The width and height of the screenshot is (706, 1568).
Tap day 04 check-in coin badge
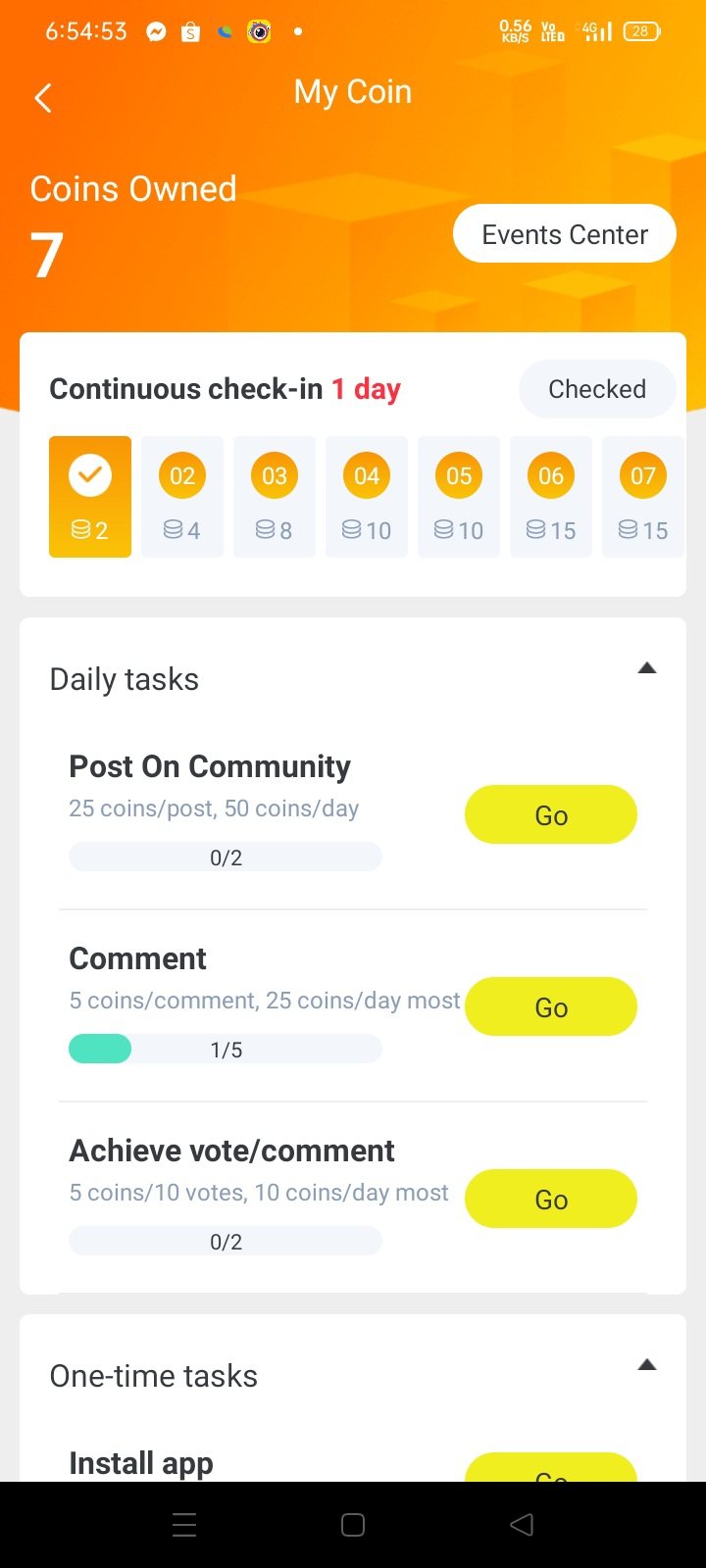pos(367,476)
